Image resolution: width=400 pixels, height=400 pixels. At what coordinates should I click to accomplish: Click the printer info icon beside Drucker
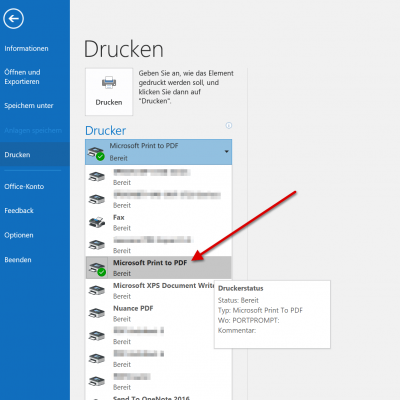pyautogui.click(x=229, y=125)
